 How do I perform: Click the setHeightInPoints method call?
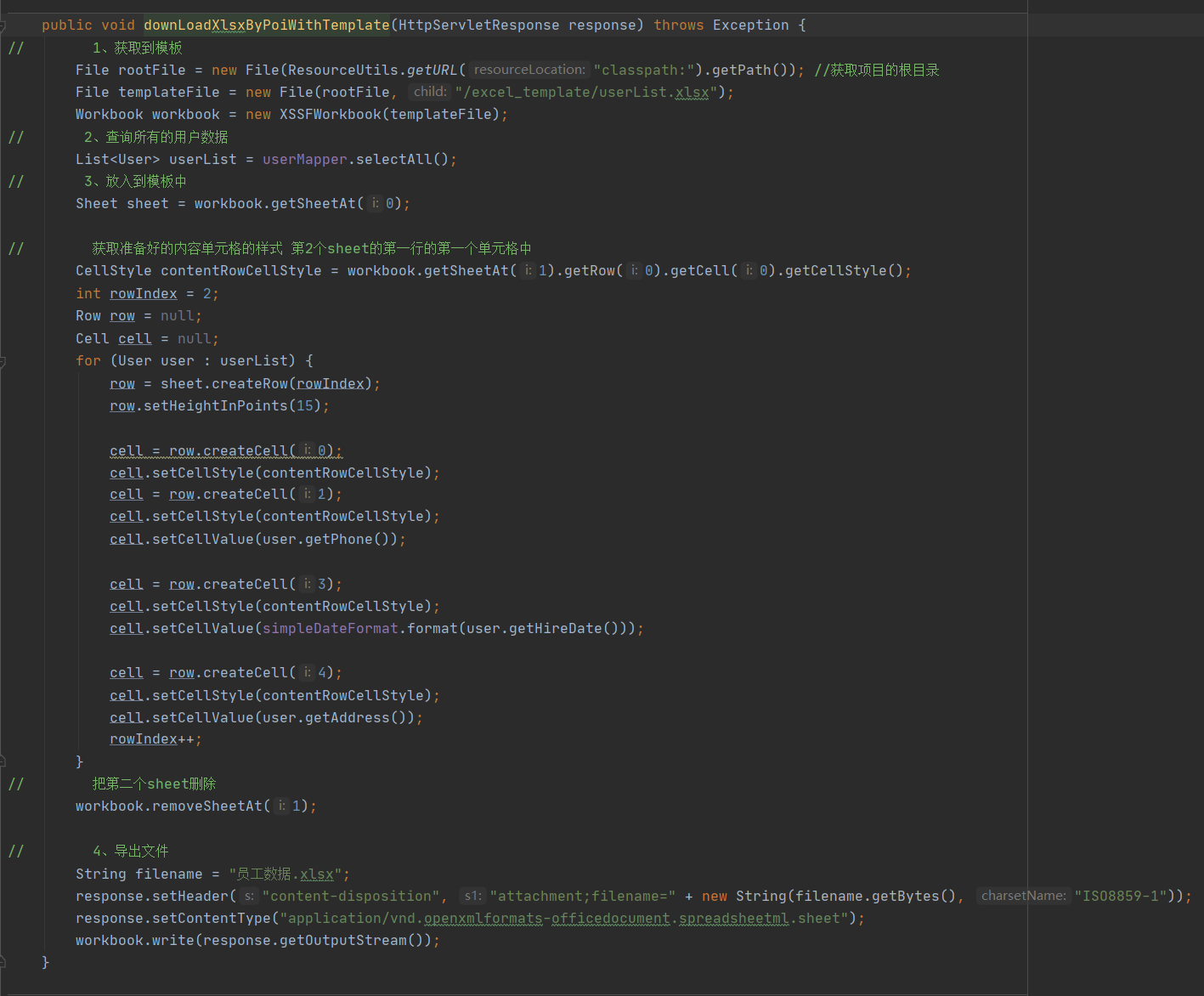pos(216,405)
